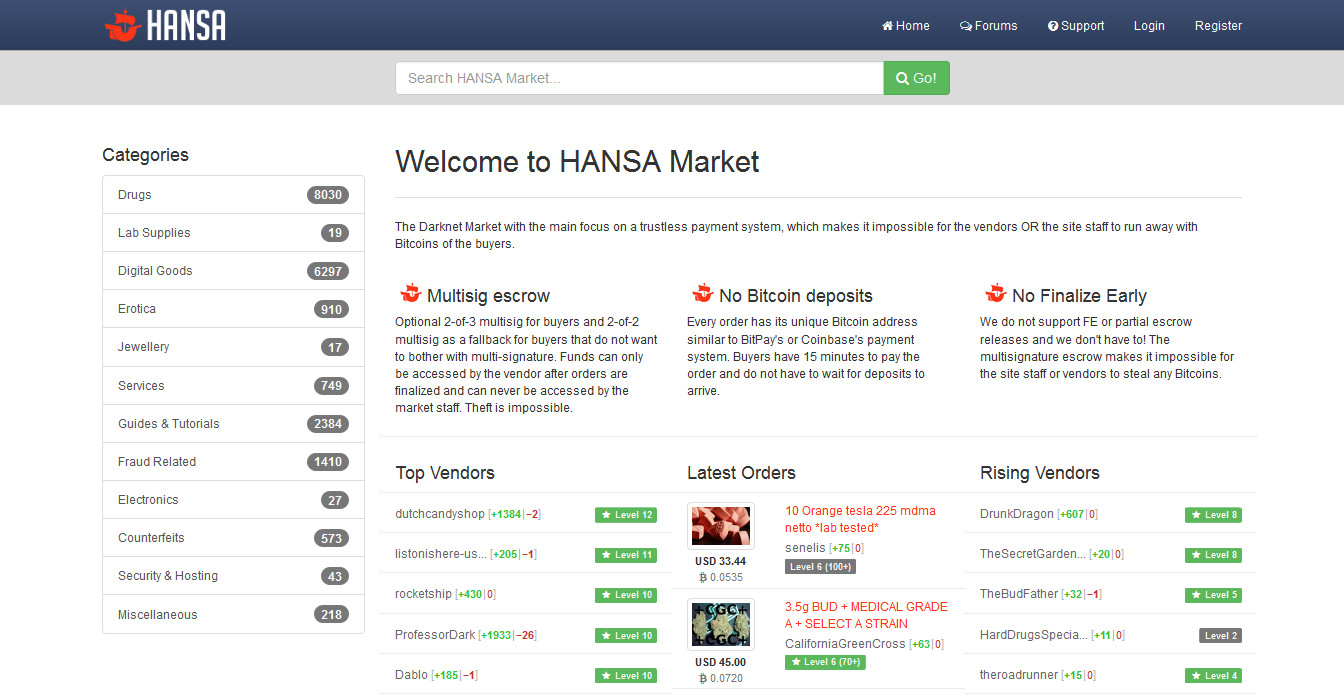Click DrunkDragon's Level 8 badge
1344x695 pixels.
pos(1213,515)
